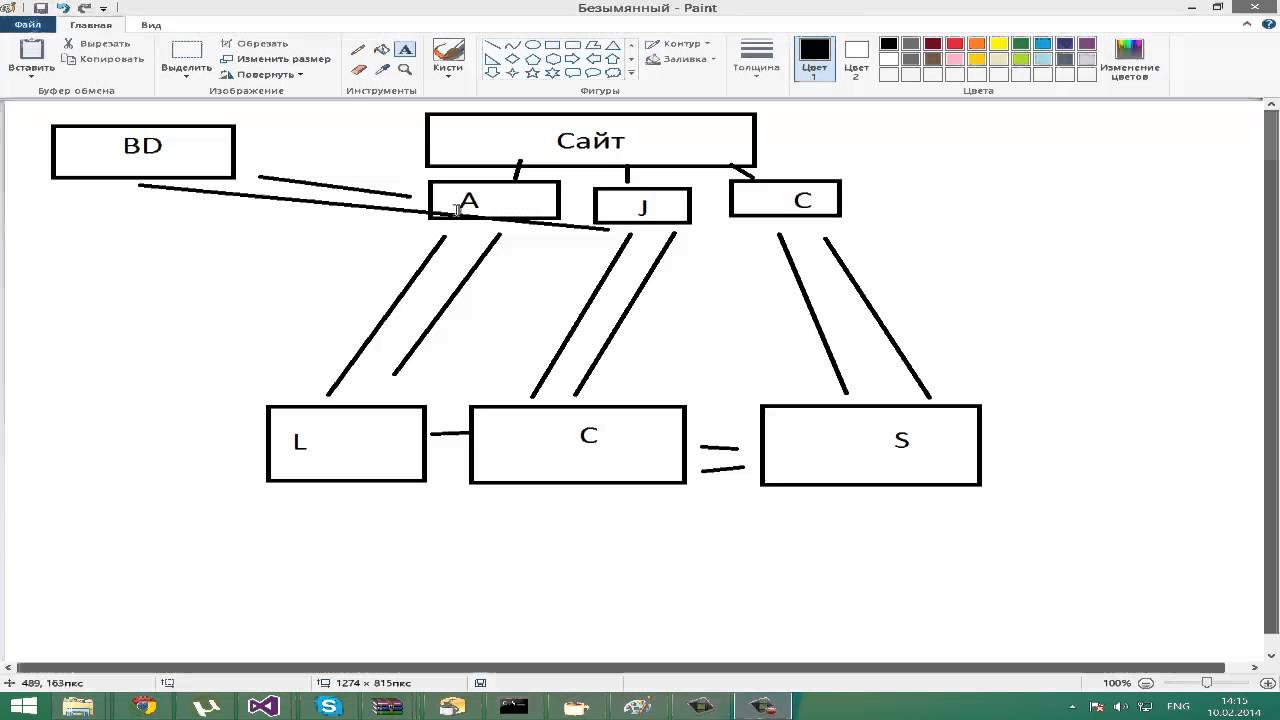Viewport: 1280px width, 720px height.
Task: Activate Color 1 (Цвет 1) selector
Action: tap(814, 59)
